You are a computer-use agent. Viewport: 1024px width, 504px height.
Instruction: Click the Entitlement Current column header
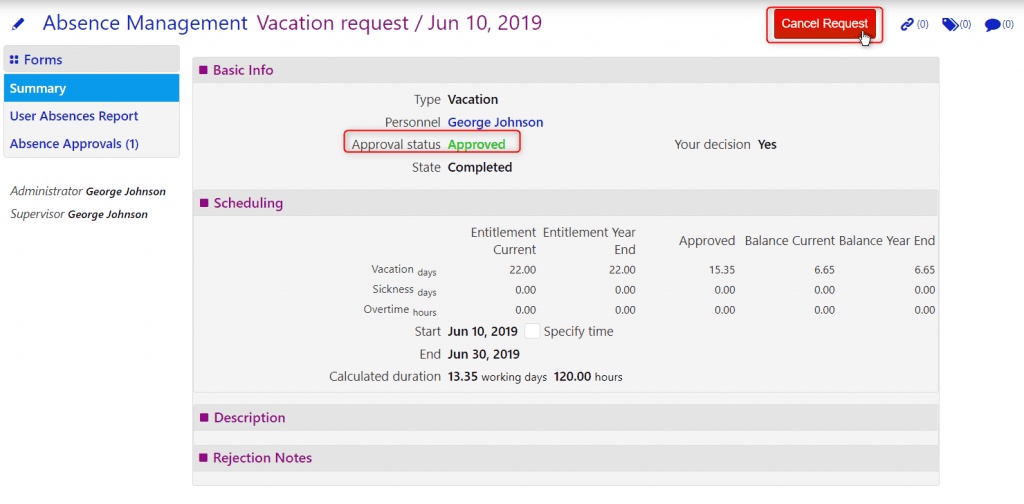[504, 241]
